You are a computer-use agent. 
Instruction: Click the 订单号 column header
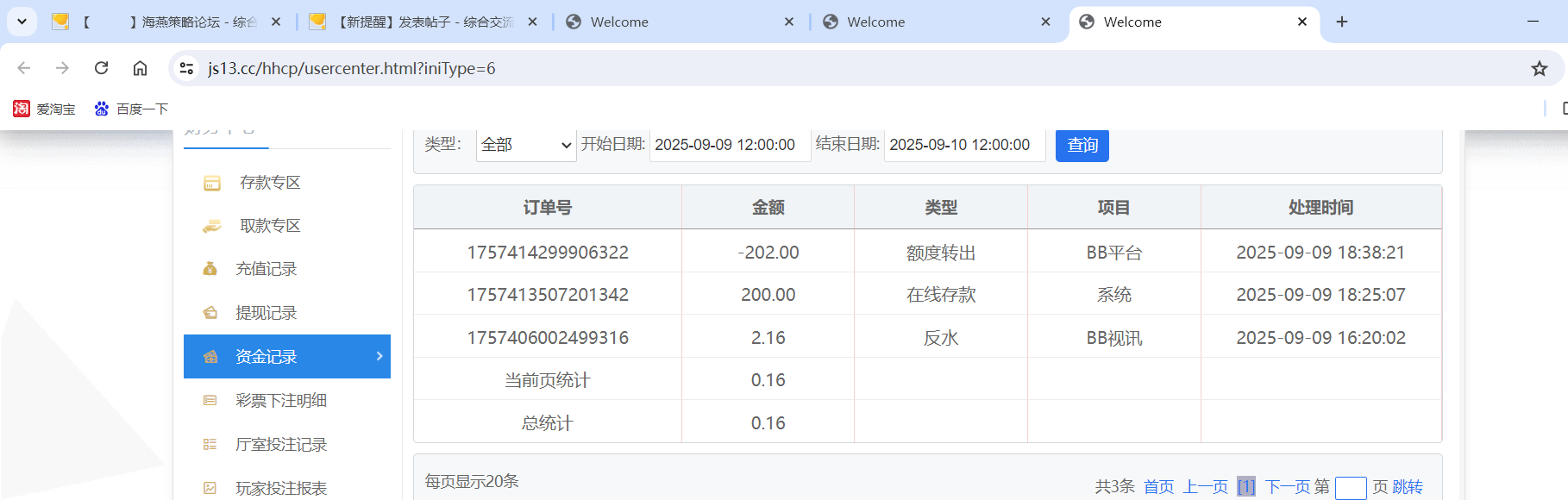[x=548, y=208]
